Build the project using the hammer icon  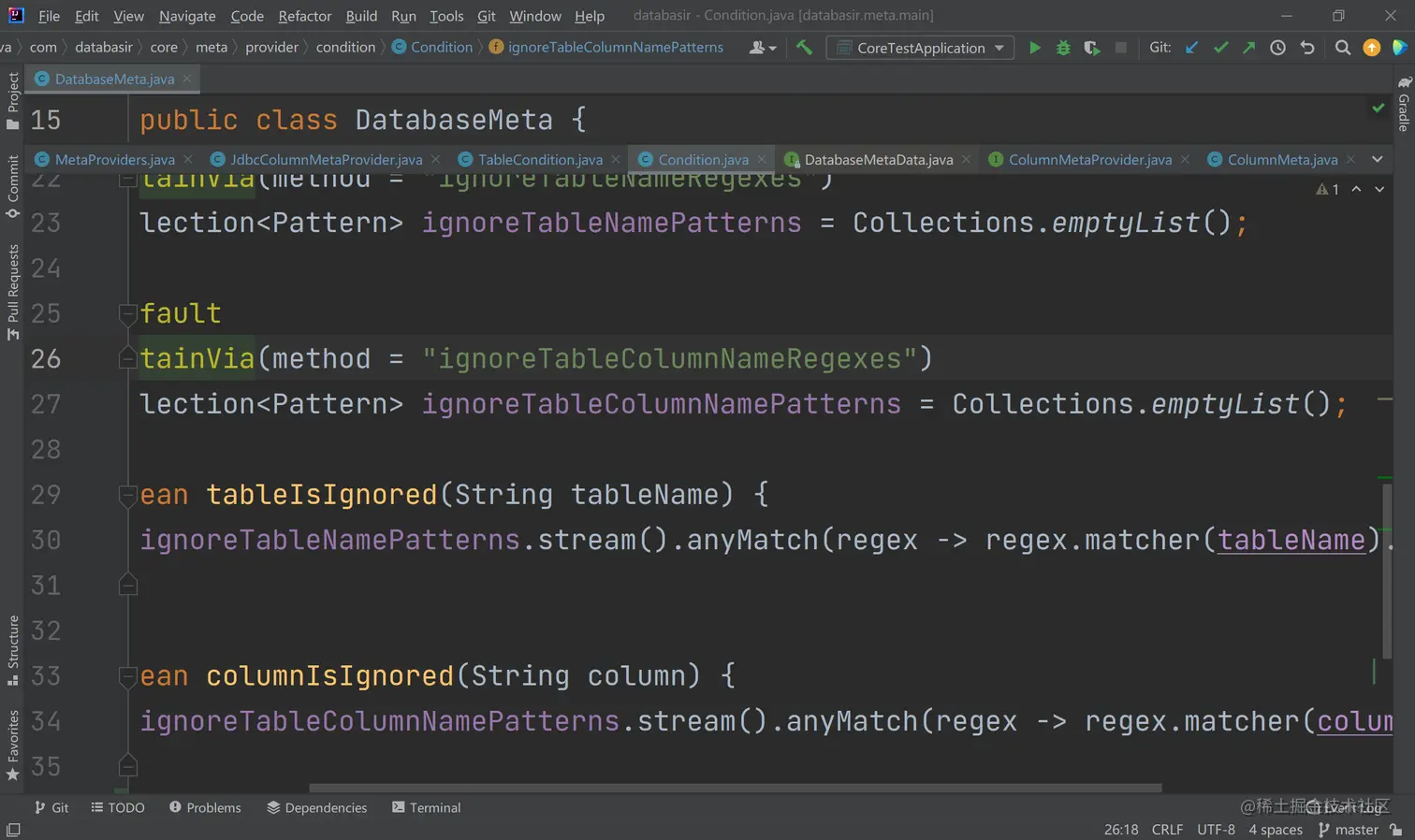[804, 48]
